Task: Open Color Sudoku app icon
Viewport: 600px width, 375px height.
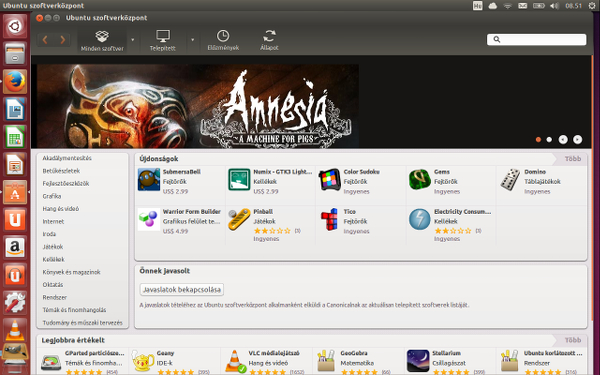Action: (329, 179)
